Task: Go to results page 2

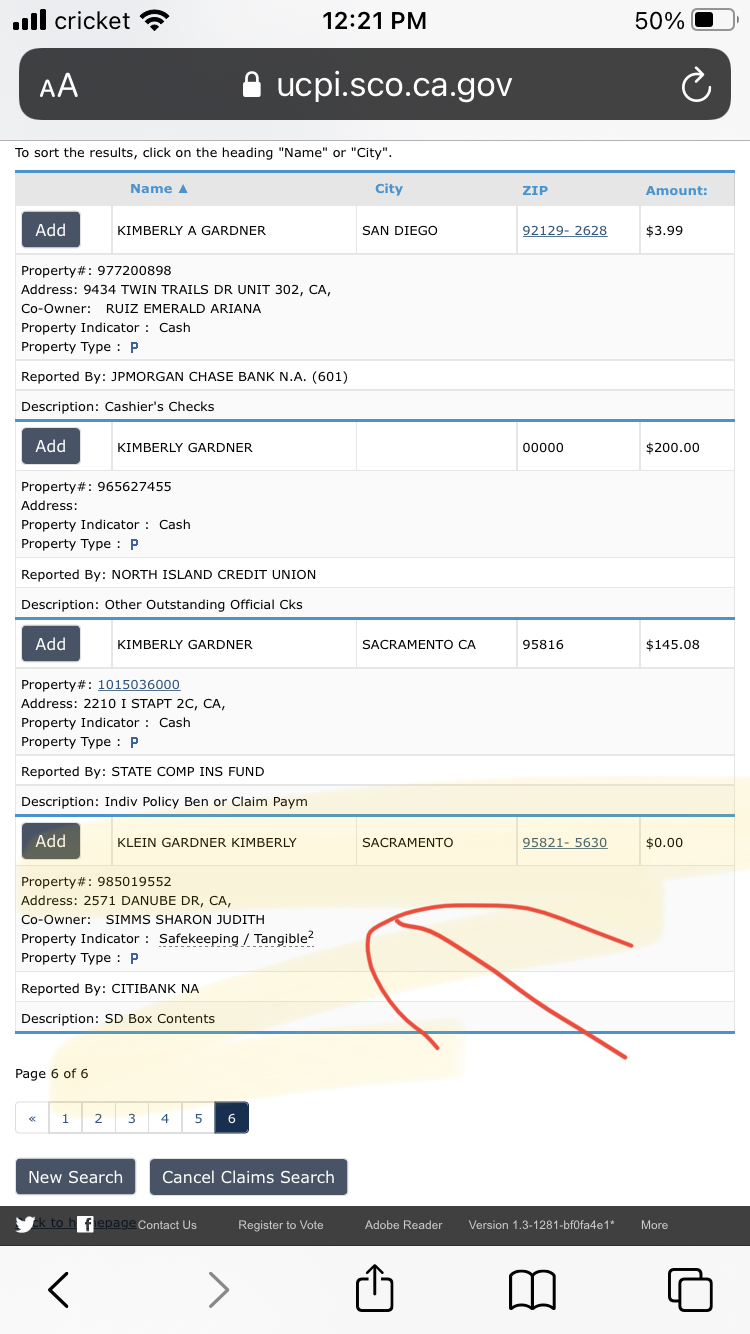Action: pos(98,1118)
